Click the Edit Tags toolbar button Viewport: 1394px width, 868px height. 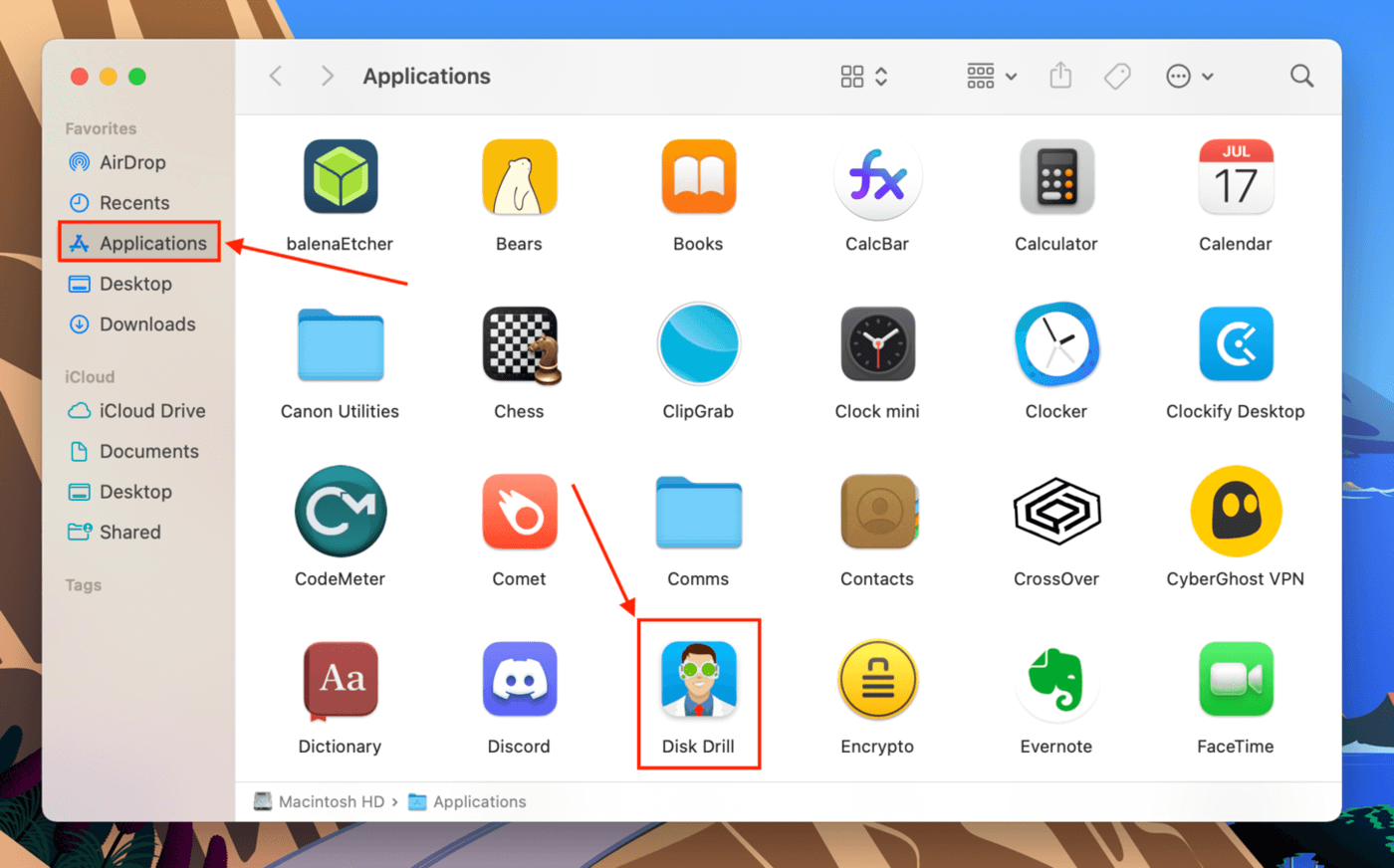click(x=1117, y=76)
